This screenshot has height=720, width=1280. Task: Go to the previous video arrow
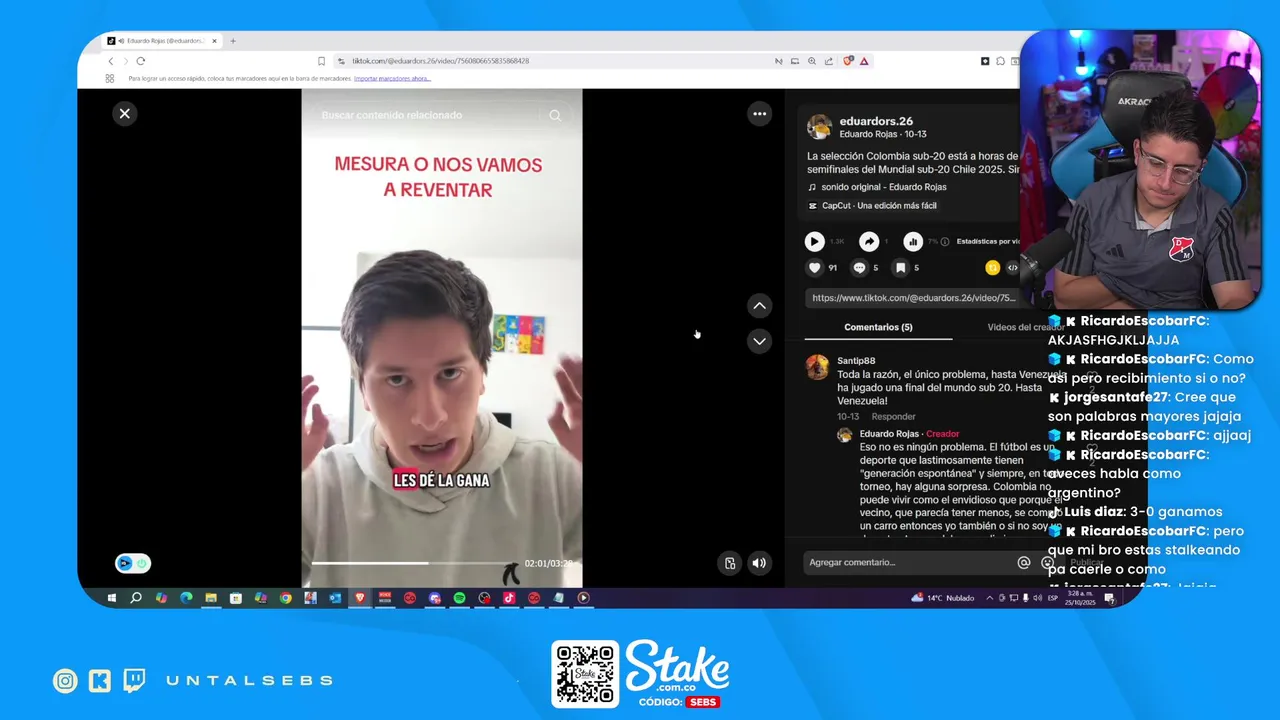click(760, 306)
